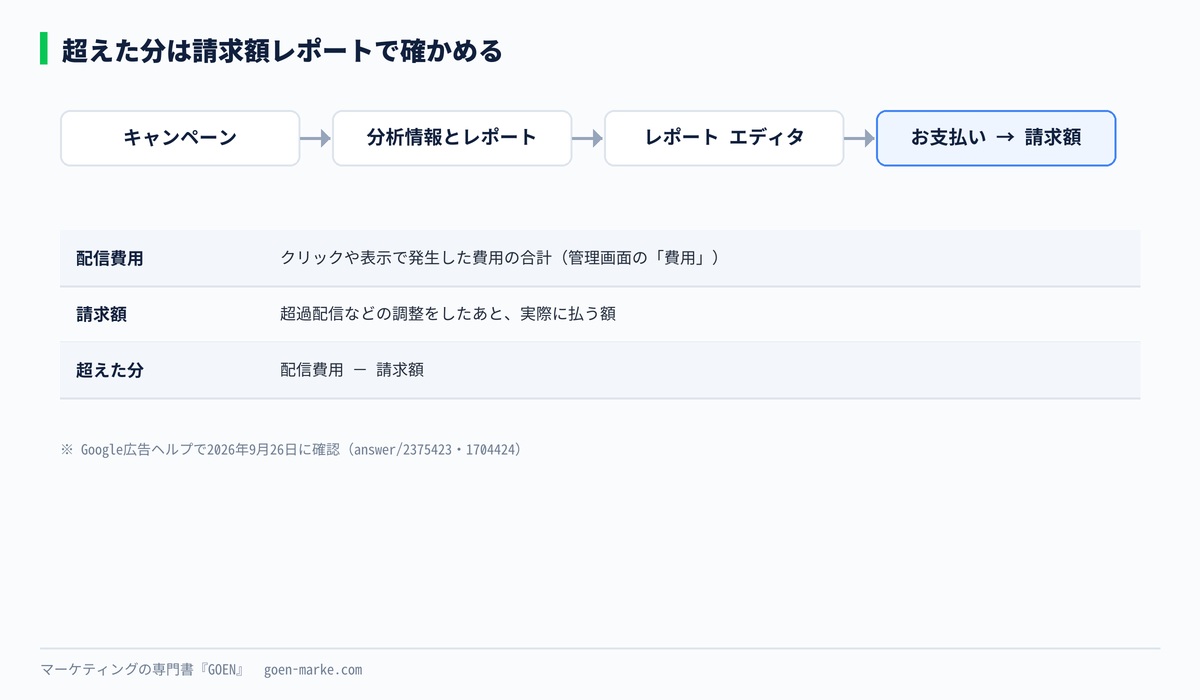
Task: Select the 分析情報とレポート step box
Action: 452,138
